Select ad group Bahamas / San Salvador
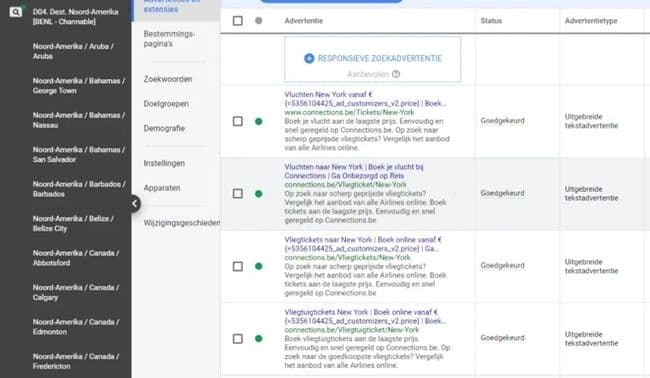This screenshot has height=378, width=650. point(79,154)
